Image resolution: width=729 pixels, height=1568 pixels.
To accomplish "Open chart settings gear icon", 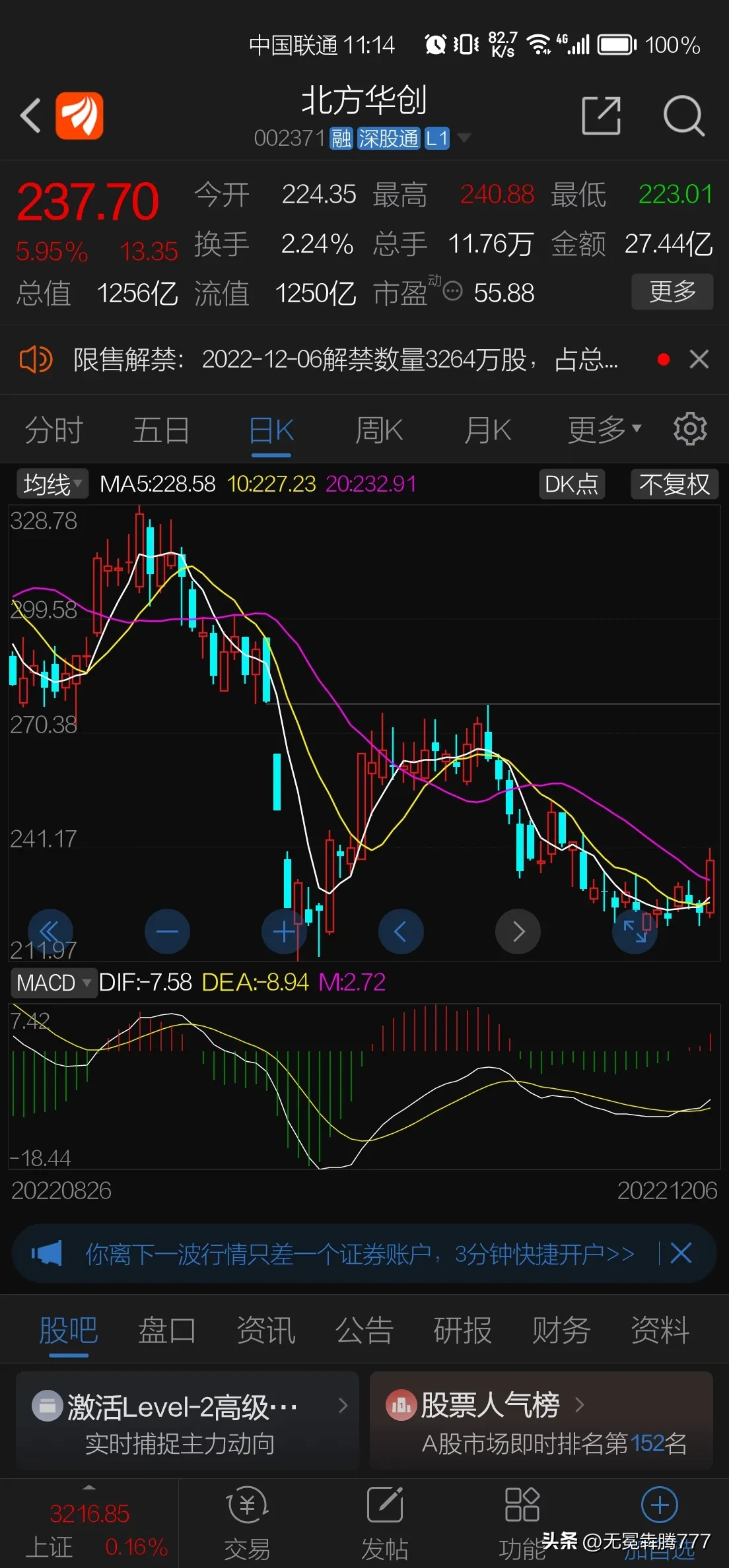I will click(690, 429).
